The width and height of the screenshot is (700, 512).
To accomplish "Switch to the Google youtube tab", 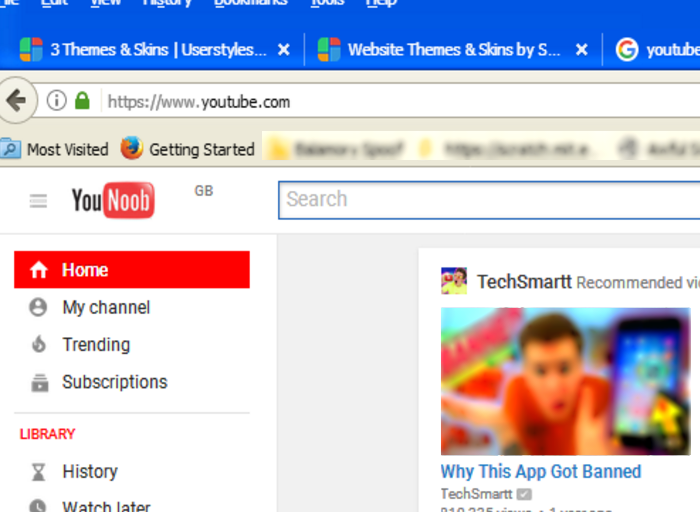I will 660,49.
